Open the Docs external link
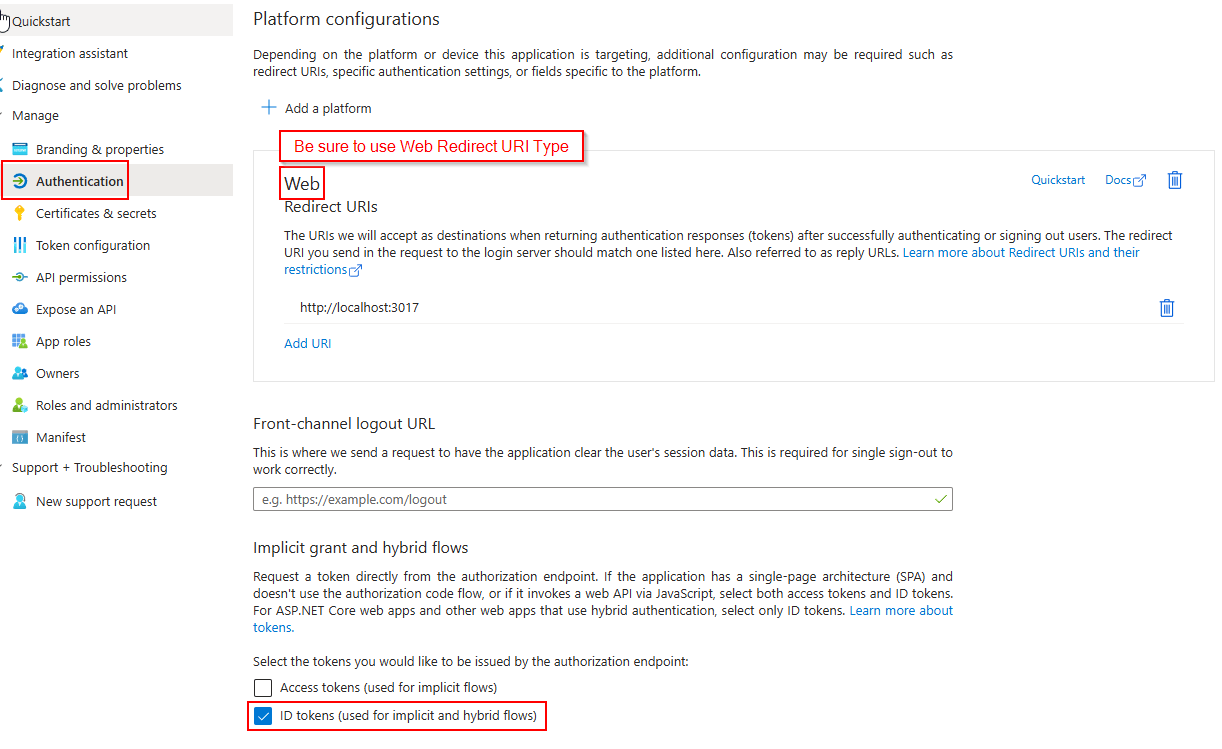Screen dimensions: 1222x749 (1125, 180)
